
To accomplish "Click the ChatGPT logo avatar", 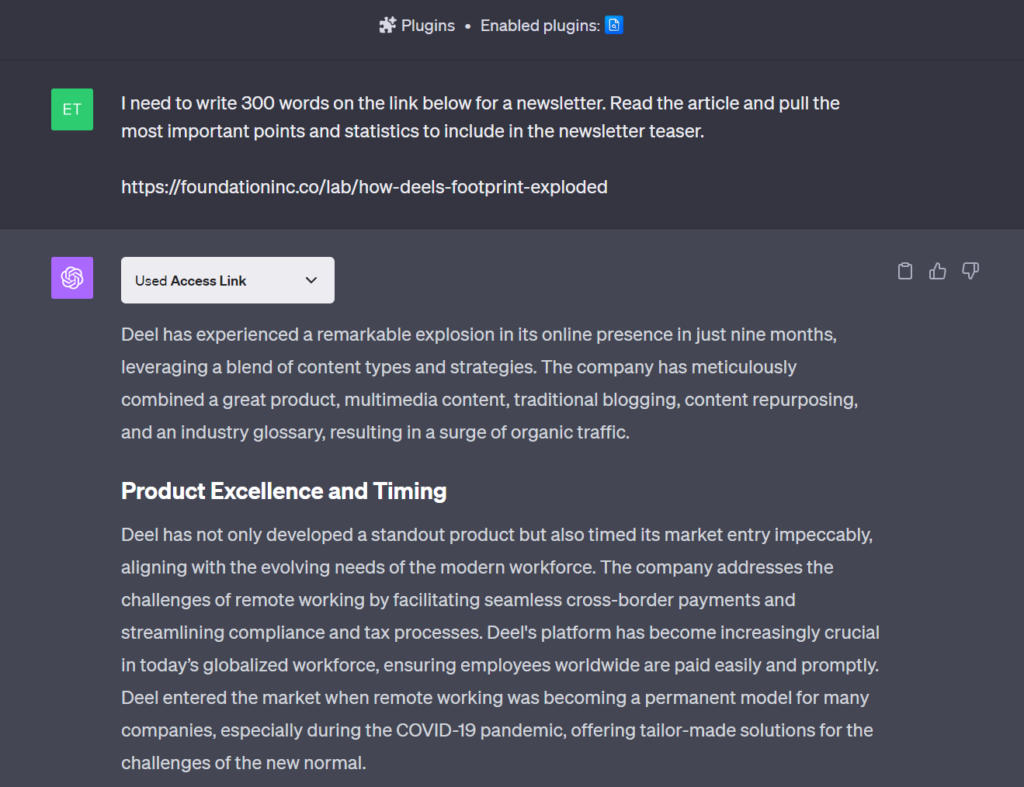I will [71, 277].
